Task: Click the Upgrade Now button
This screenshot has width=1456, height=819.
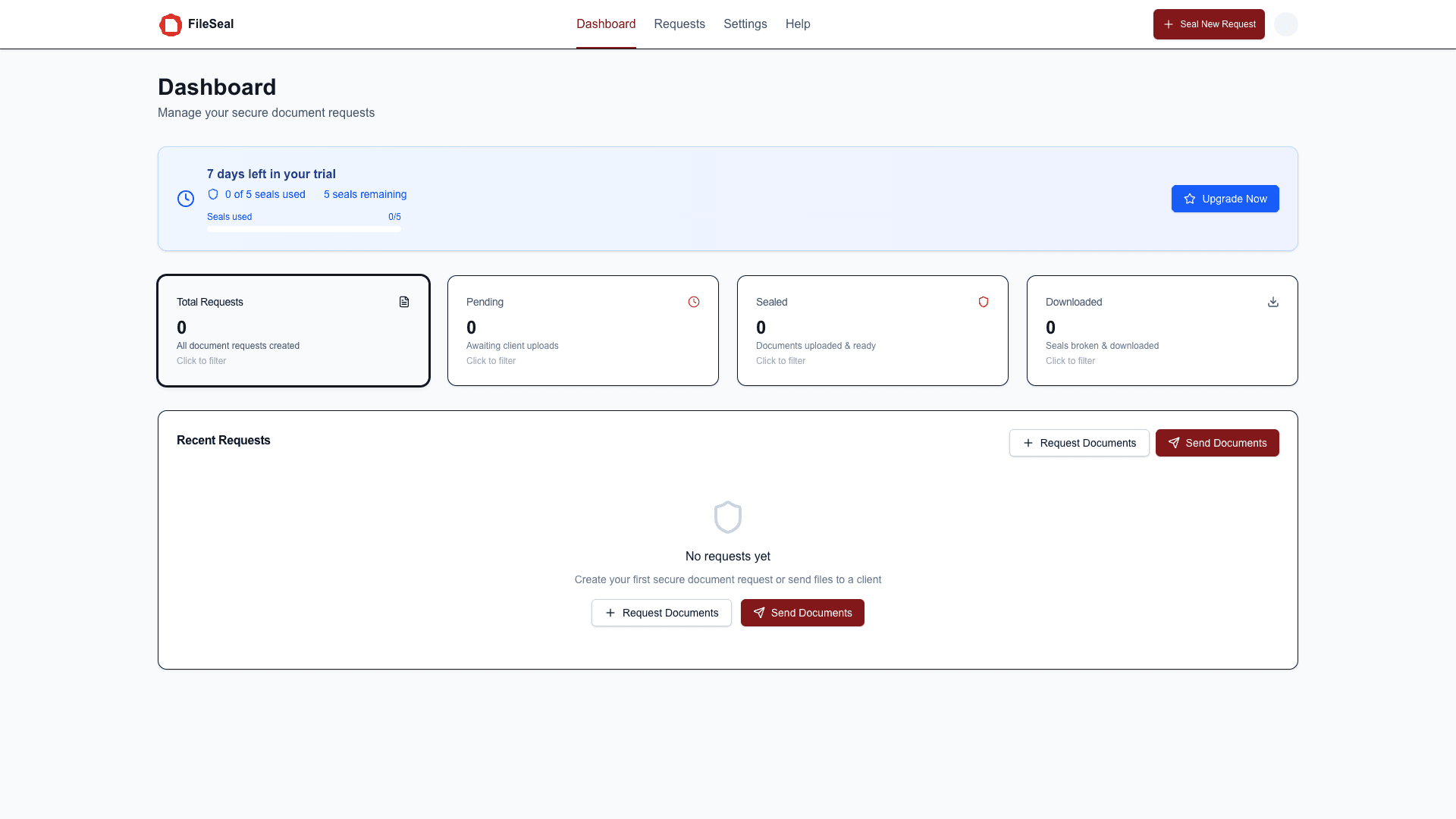Action: click(1225, 199)
